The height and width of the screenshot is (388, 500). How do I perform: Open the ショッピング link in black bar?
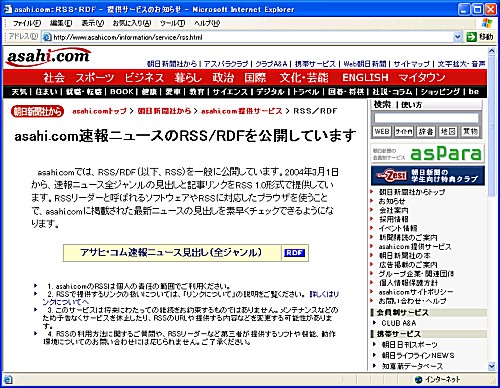[x=440, y=92]
